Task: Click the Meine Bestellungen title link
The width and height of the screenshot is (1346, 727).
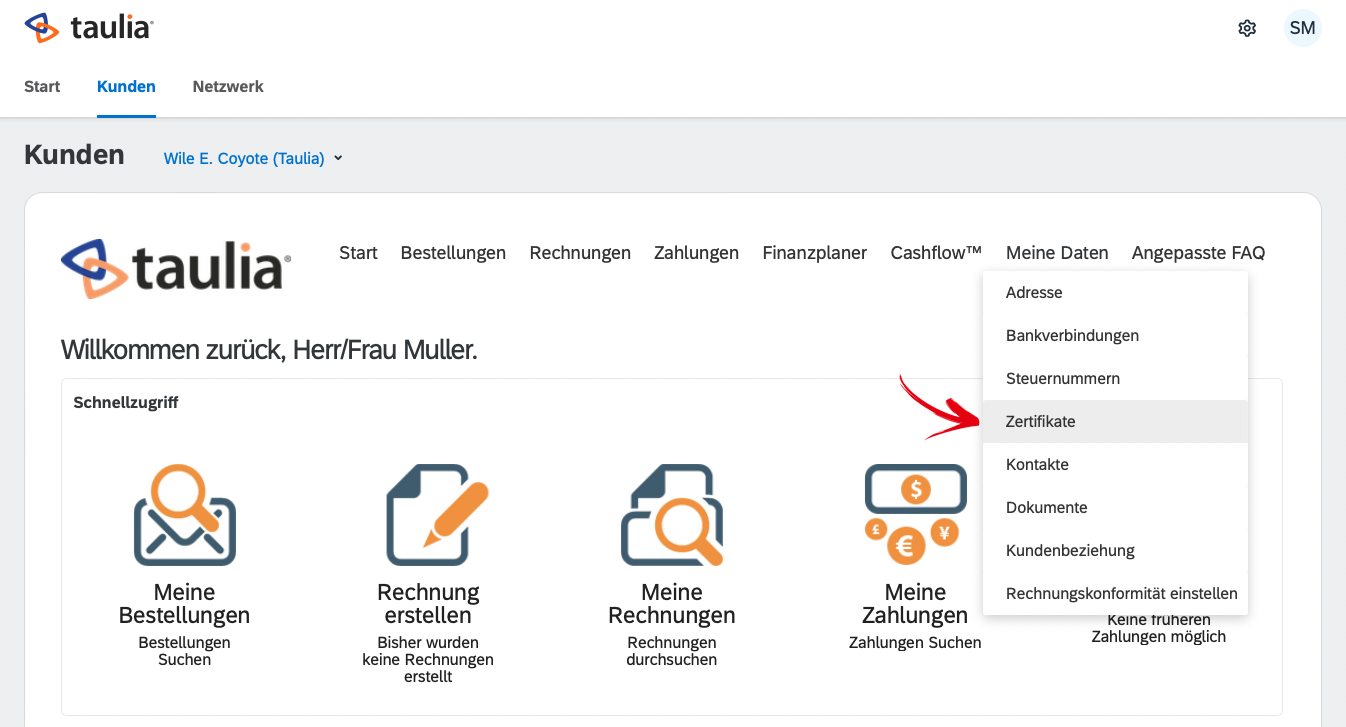Action: coord(185,604)
